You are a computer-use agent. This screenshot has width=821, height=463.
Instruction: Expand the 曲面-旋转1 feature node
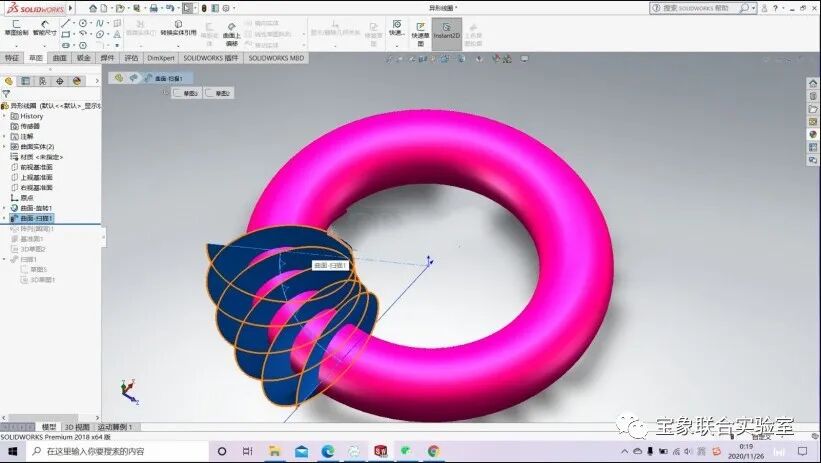point(5,208)
